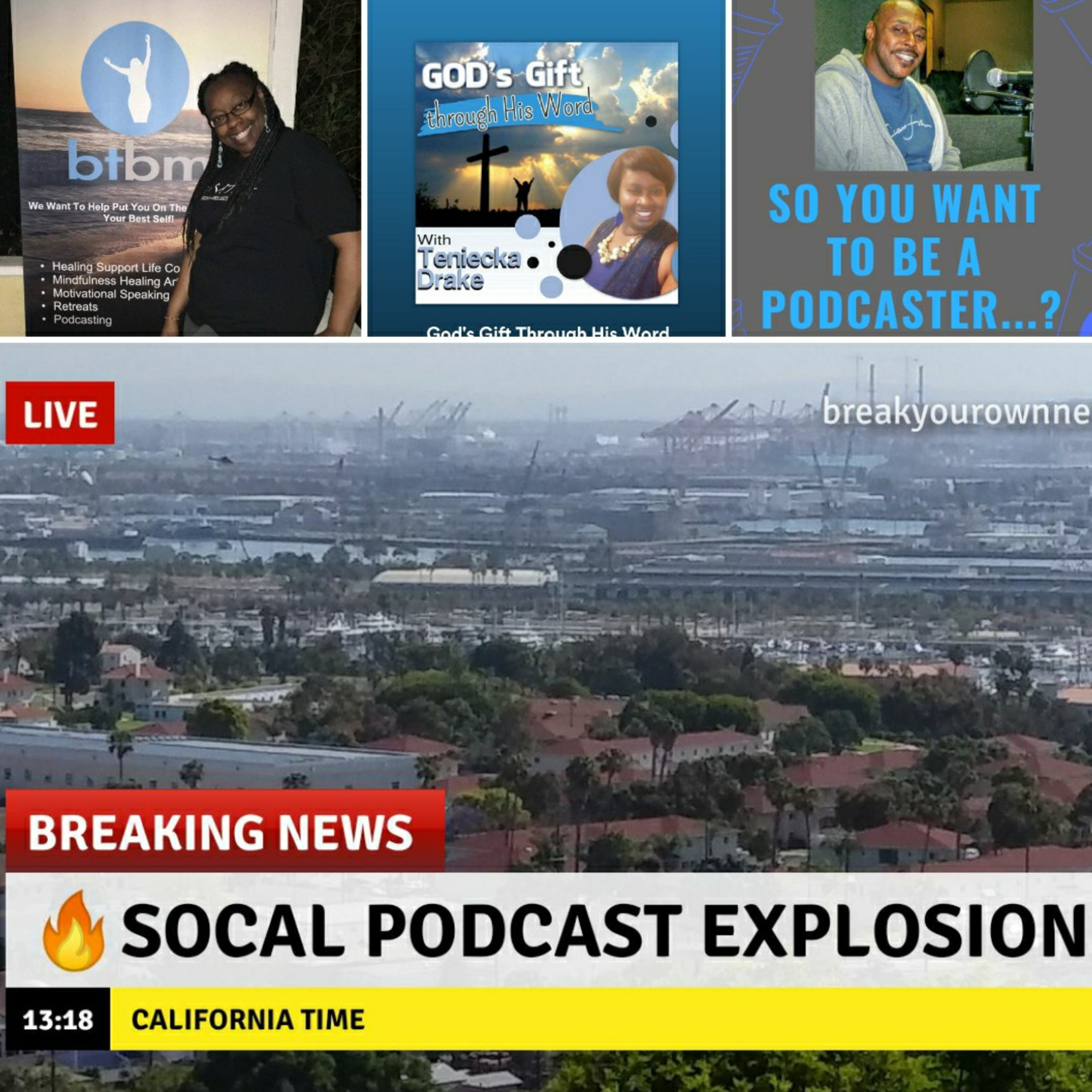1092x1092 pixels.
Task: Click the GOD's Gift title text
Action: [502, 75]
